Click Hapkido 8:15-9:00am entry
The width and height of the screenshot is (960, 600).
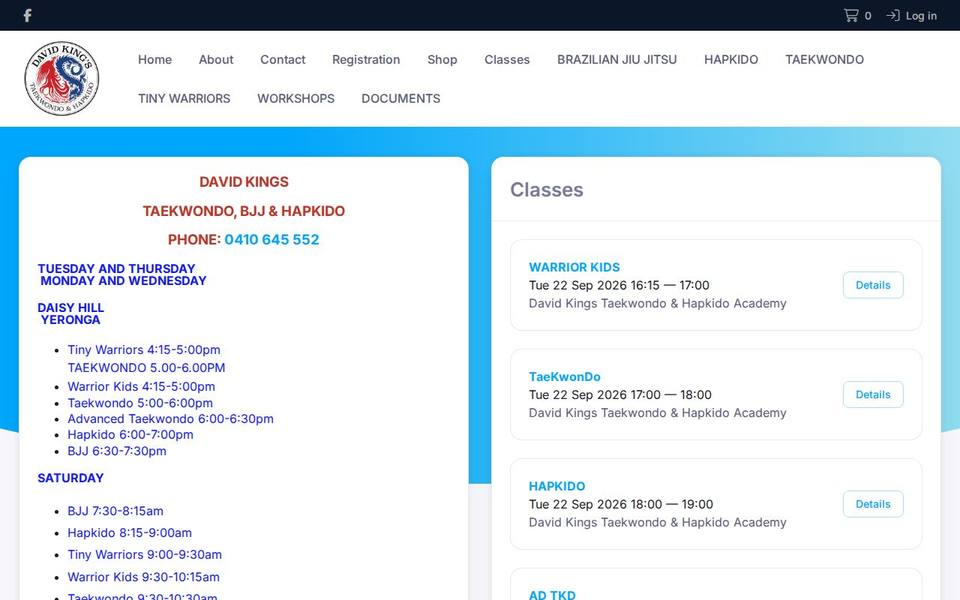click(x=130, y=533)
